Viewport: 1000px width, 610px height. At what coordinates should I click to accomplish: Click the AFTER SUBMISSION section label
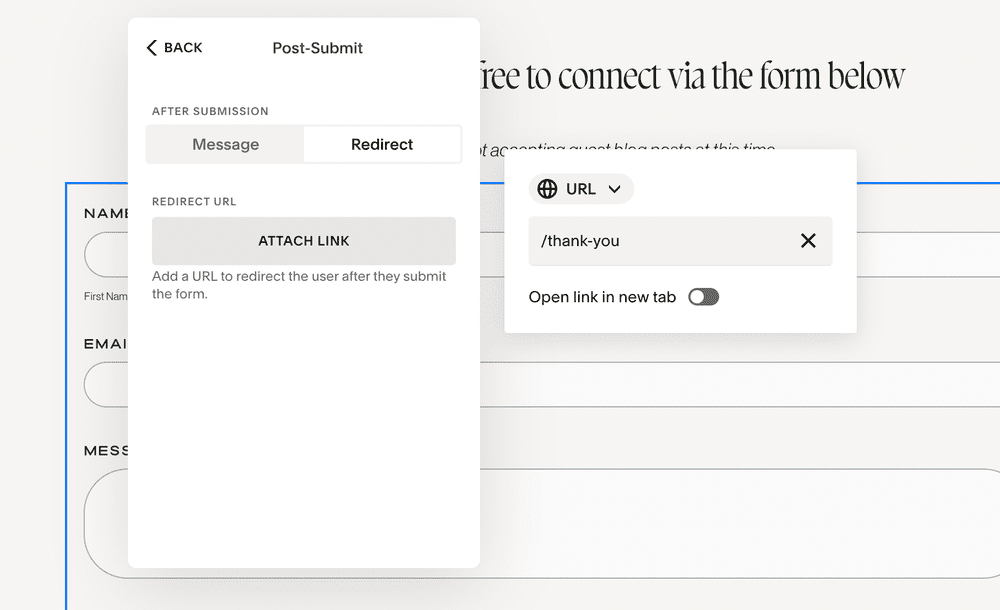click(209, 111)
